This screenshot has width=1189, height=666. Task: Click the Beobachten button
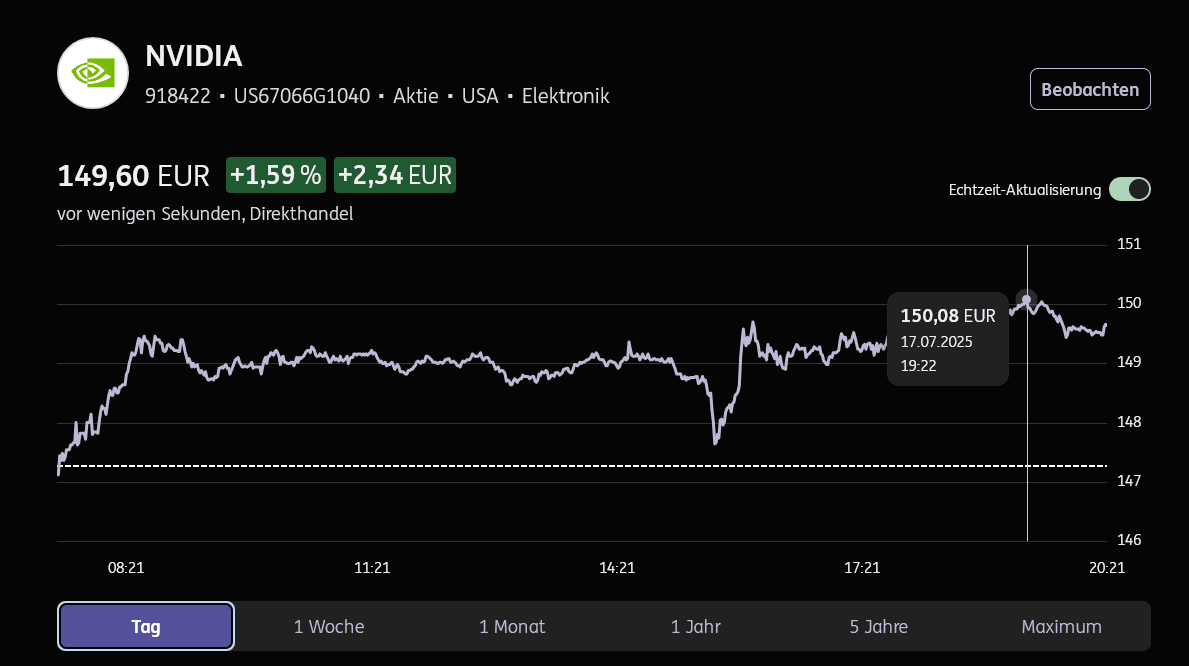coord(1090,90)
